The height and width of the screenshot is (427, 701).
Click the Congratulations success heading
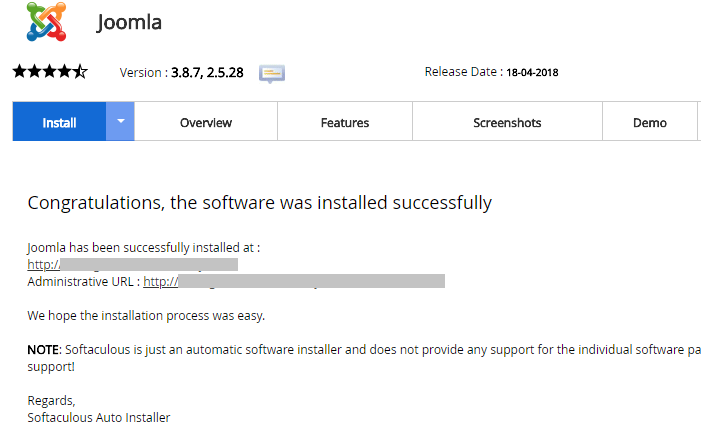click(260, 203)
